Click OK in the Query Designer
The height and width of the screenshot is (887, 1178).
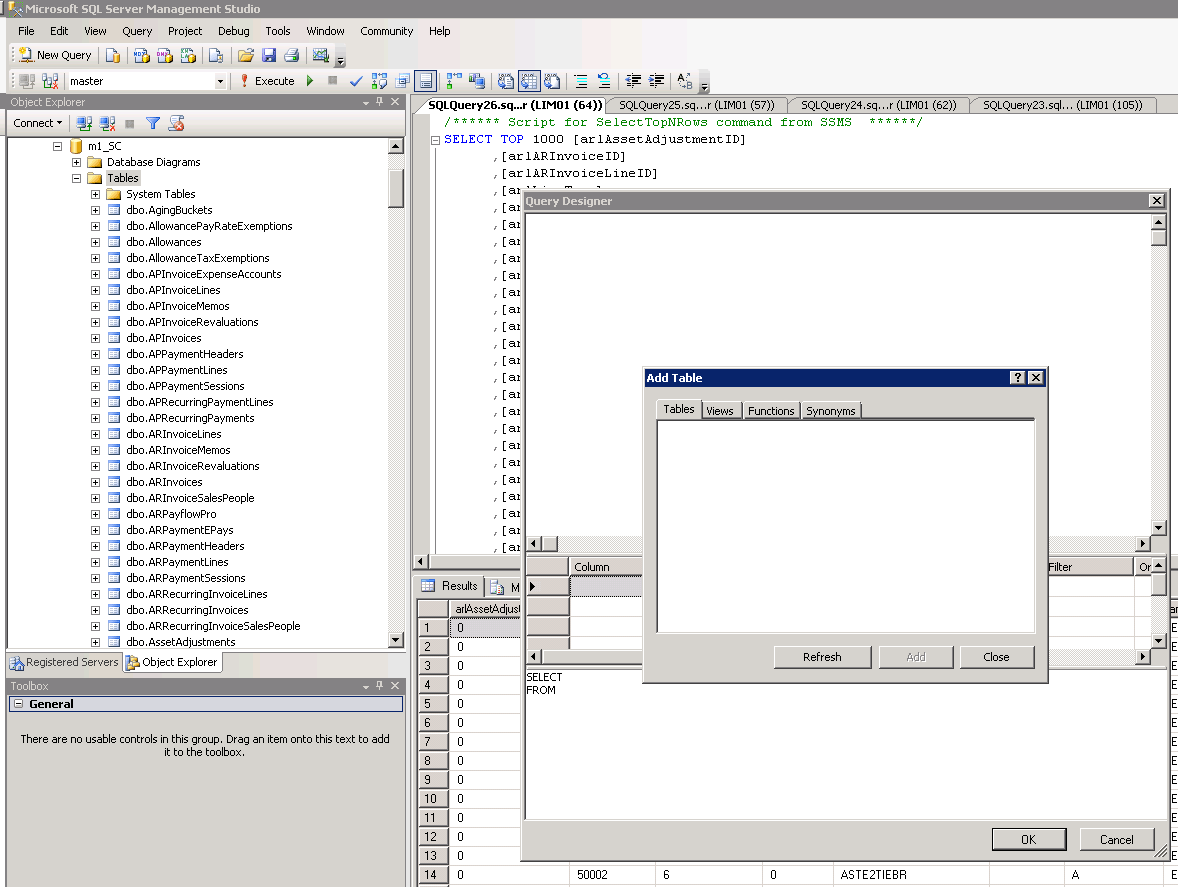(x=1029, y=839)
